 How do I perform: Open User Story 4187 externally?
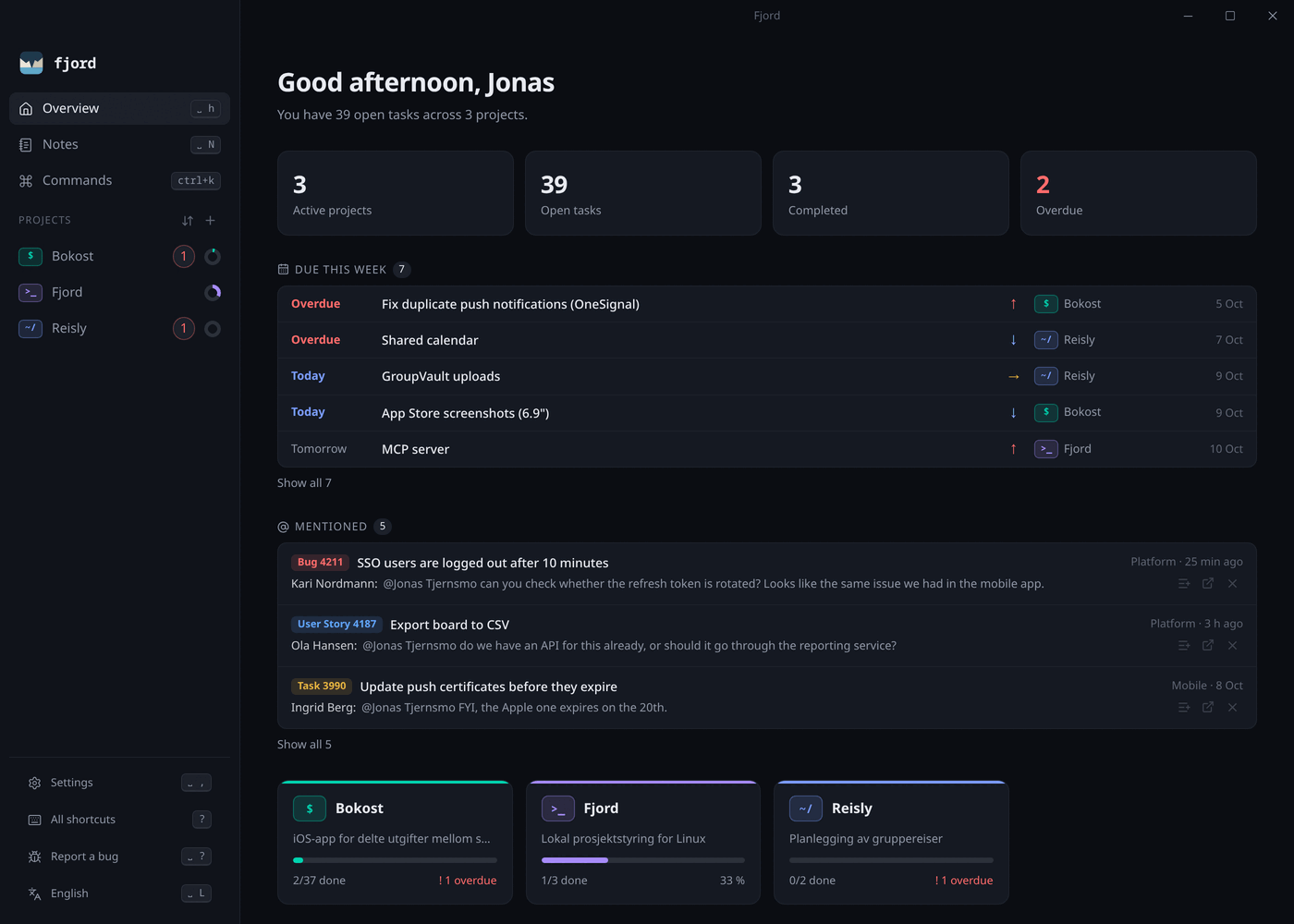click(1208, 646)
